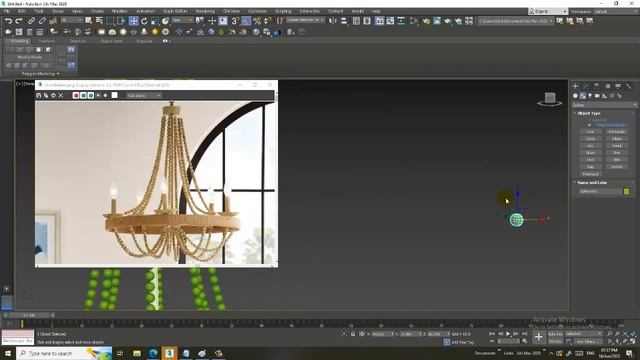The width and height of the screenshot is (640, 360).
Task: Click the green object color swatch
Action: 627,191
